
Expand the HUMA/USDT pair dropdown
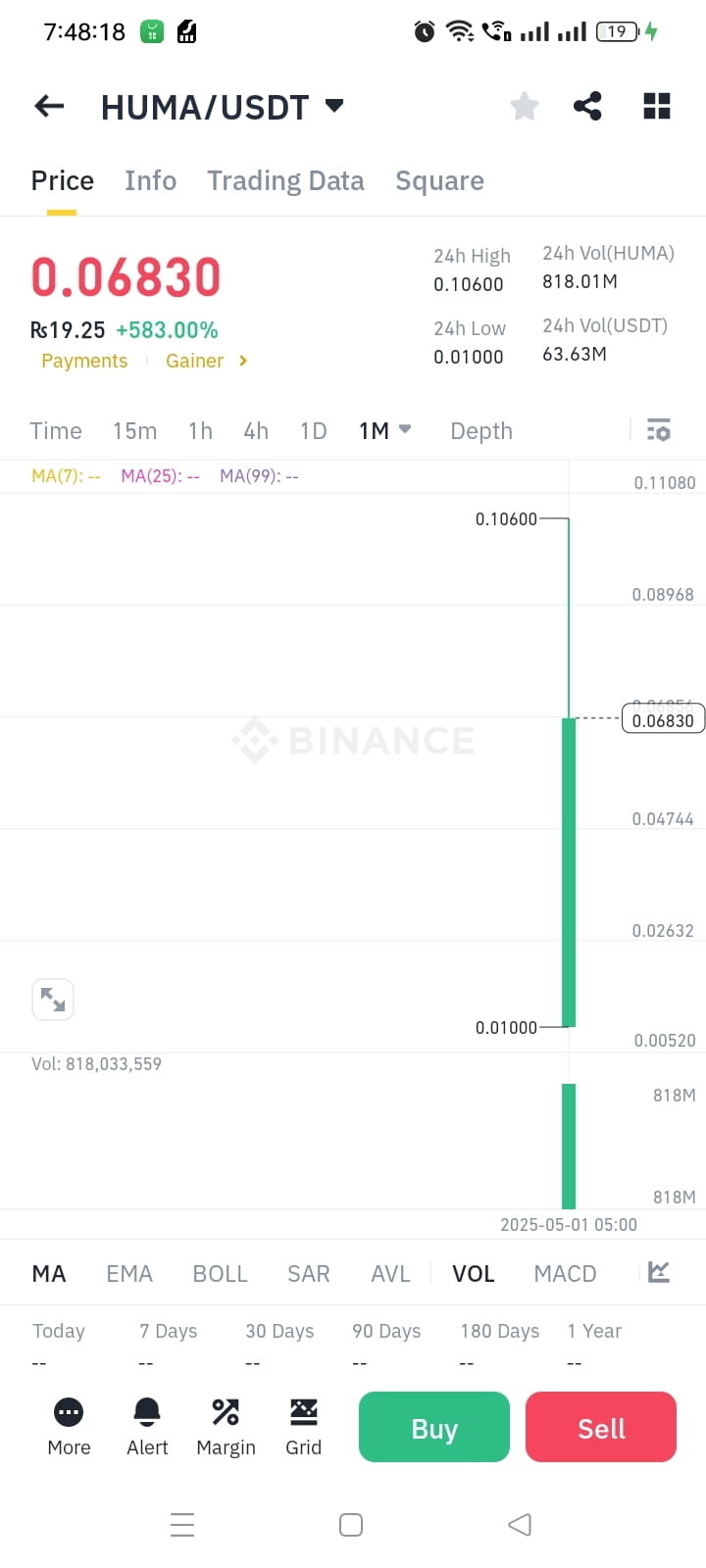click(x=334, y=105)
